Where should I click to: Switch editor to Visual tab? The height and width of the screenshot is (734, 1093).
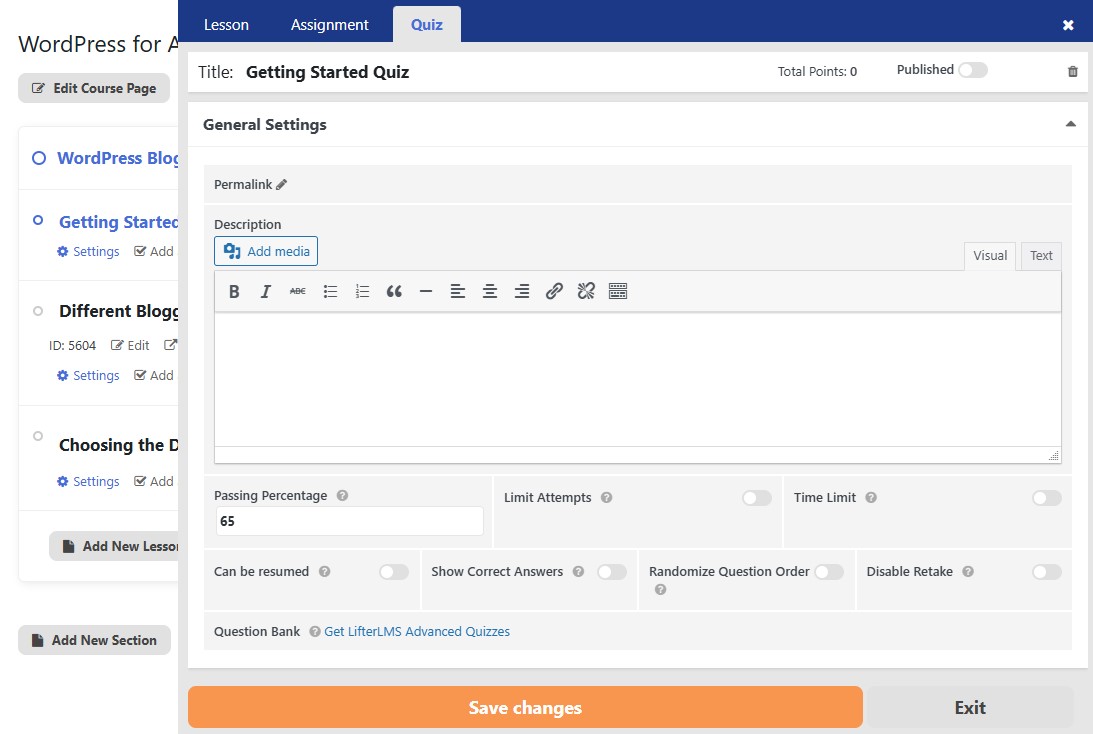click(990, 256)
